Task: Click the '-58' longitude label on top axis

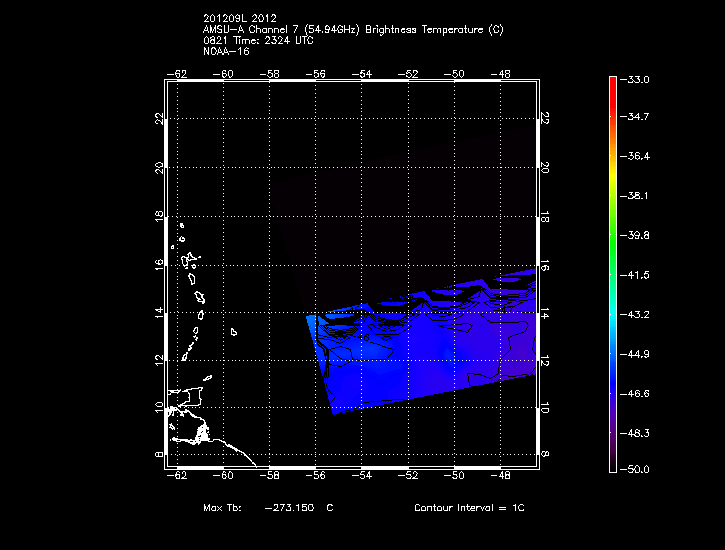Action: pyautogui.click(x=270, y=74)
